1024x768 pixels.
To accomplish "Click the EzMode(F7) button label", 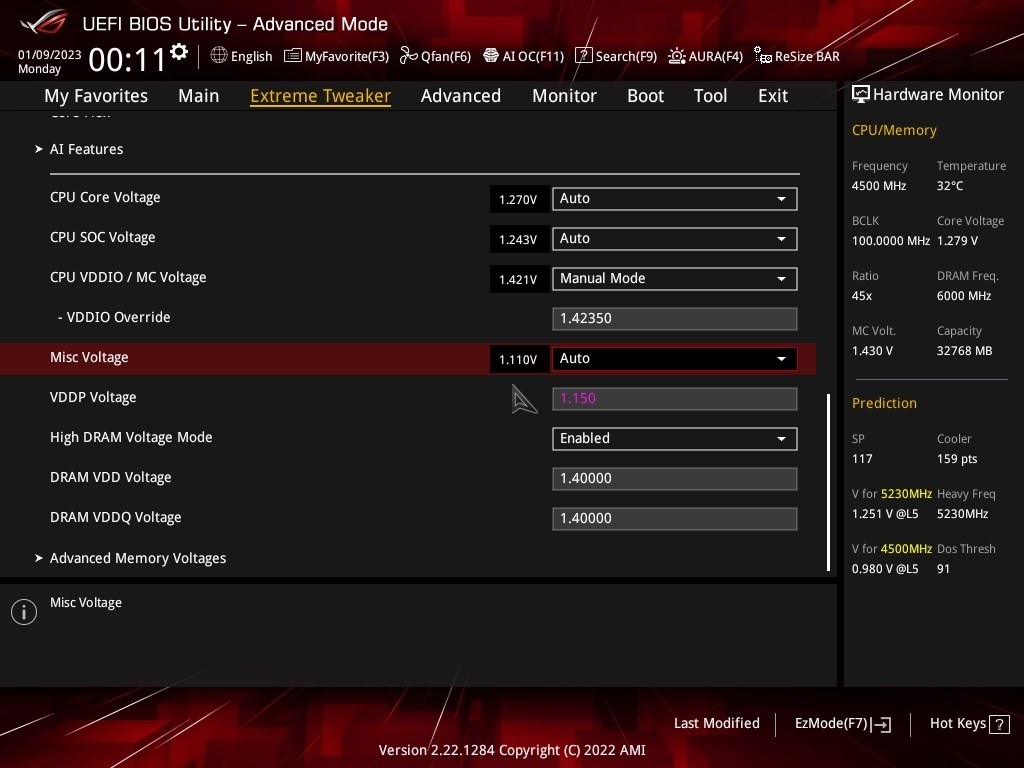I will click(x=831, y=724).
